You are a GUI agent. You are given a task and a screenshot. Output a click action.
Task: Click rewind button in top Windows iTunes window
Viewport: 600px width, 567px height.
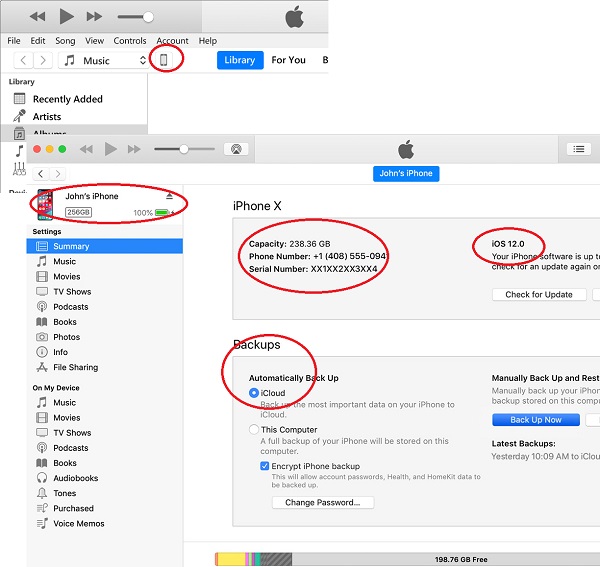38,17
